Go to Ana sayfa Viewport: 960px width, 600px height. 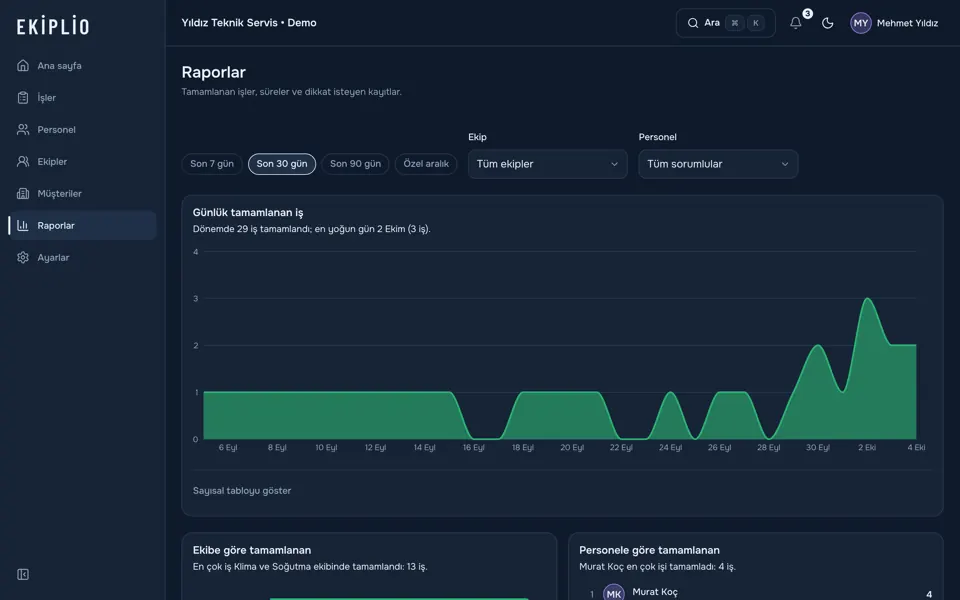[82, 66]
